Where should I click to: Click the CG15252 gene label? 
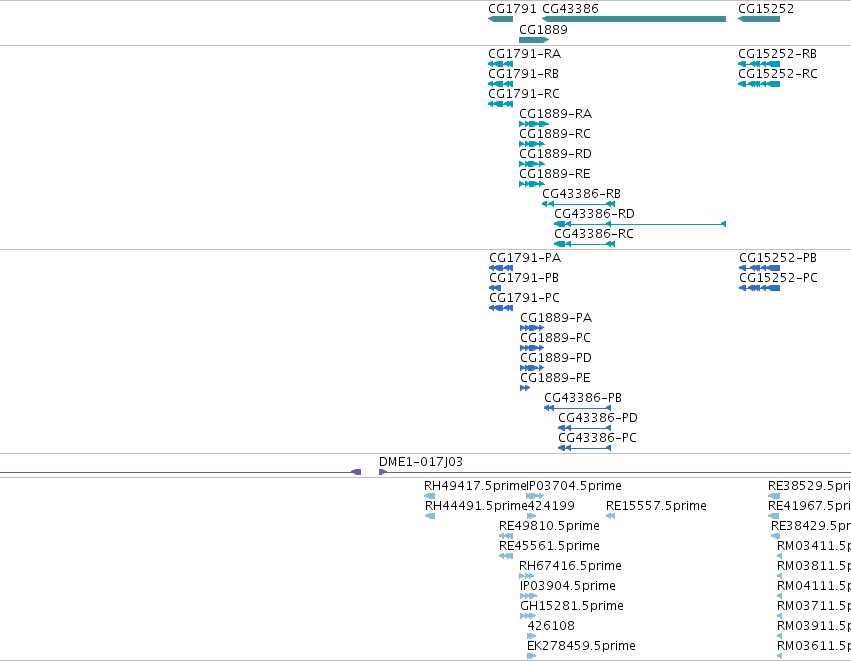(x=766, y=9)
